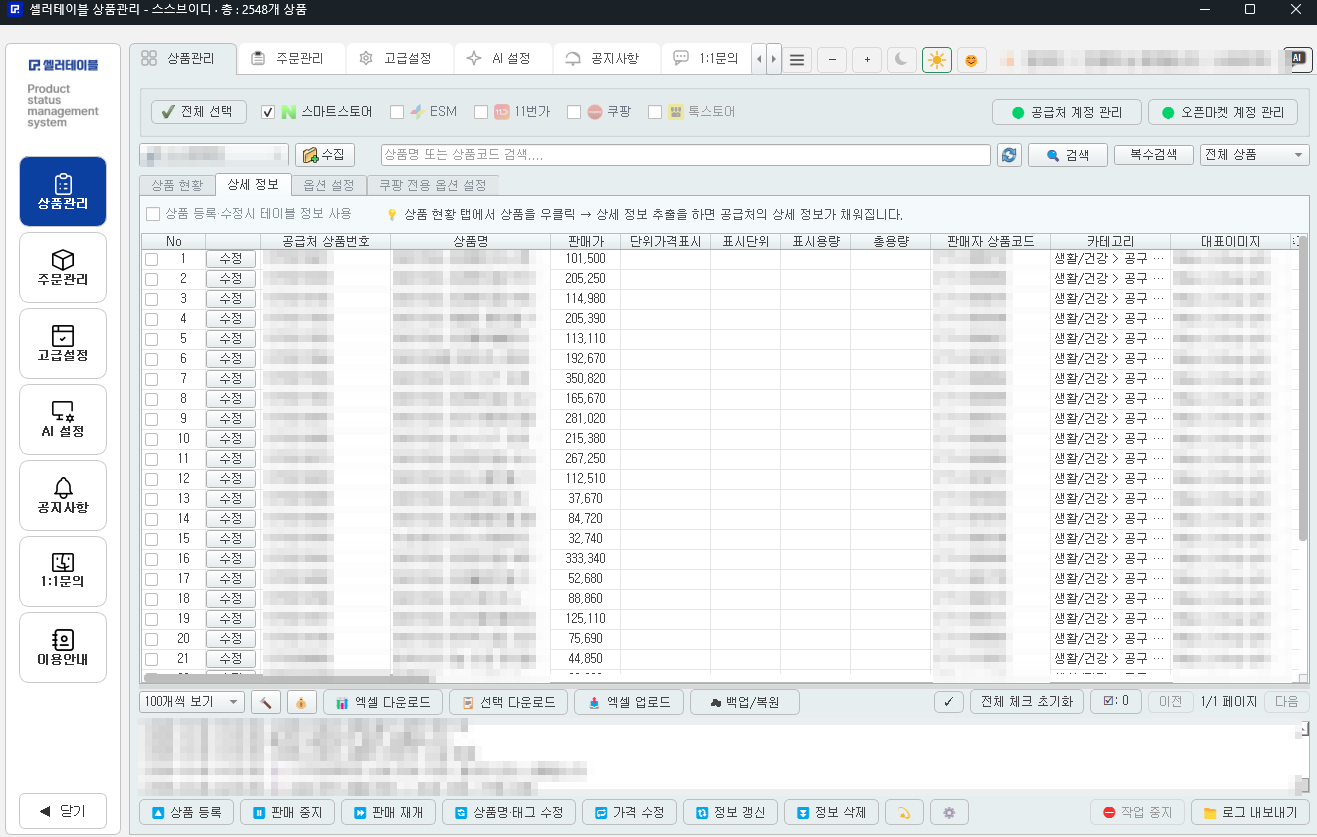Open 고급설정 in the left sidebar
This screenshot has height=837, width=1317.
pos(63,343)
